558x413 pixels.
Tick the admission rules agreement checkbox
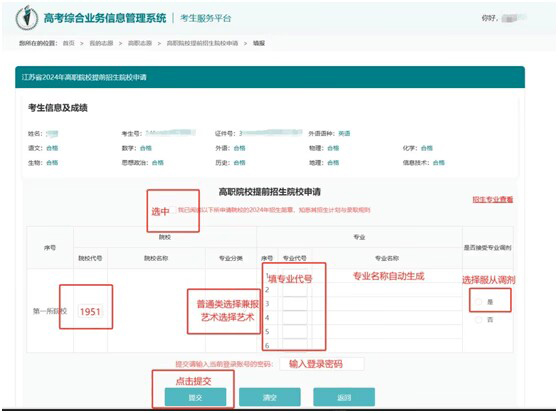(172, 210)
